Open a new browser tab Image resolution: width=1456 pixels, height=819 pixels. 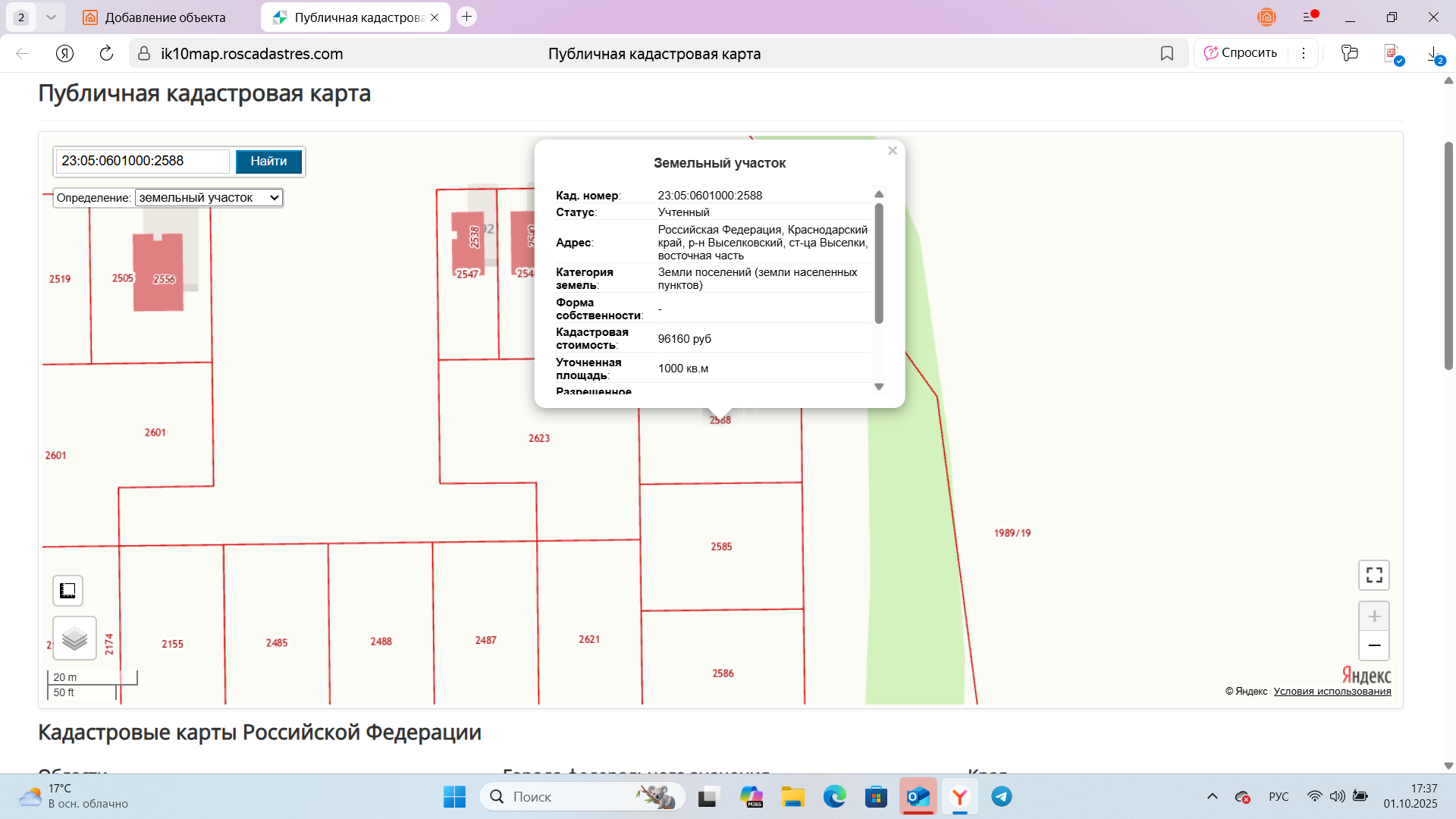pos(467,17)
